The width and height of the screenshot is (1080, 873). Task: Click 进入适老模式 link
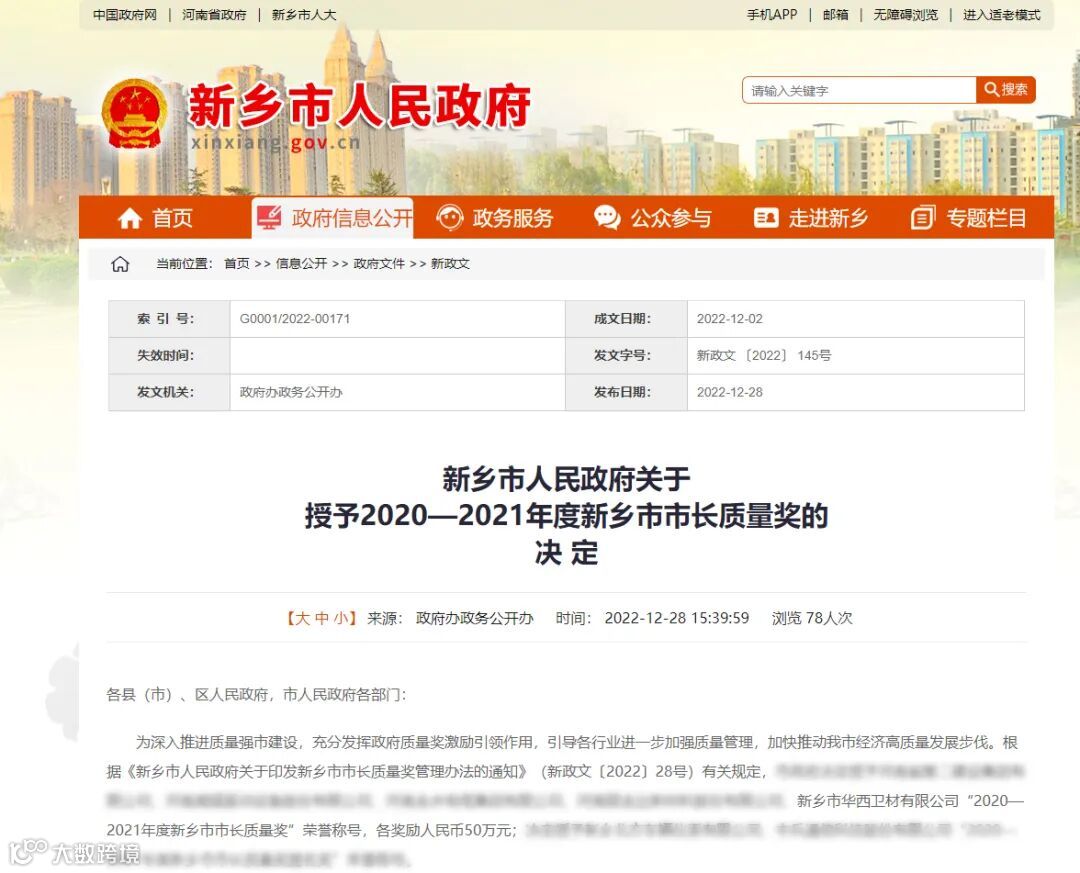[x=1001, y=14]
